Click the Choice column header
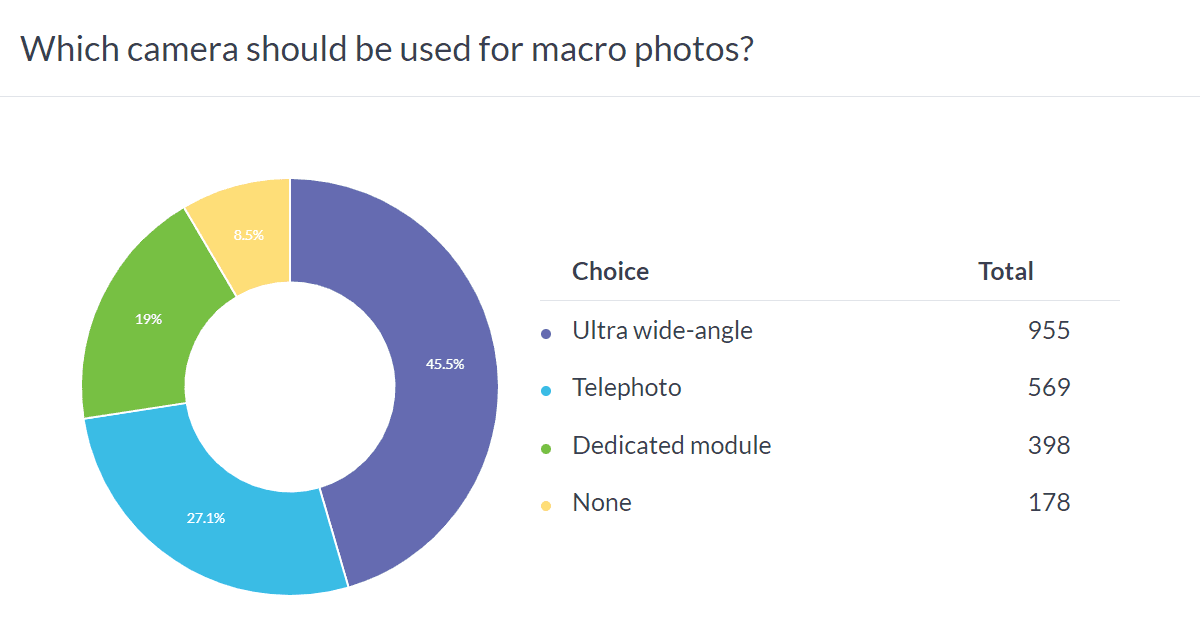The image size is (1200, 630). pyautogui.click(x=610, y=271)
